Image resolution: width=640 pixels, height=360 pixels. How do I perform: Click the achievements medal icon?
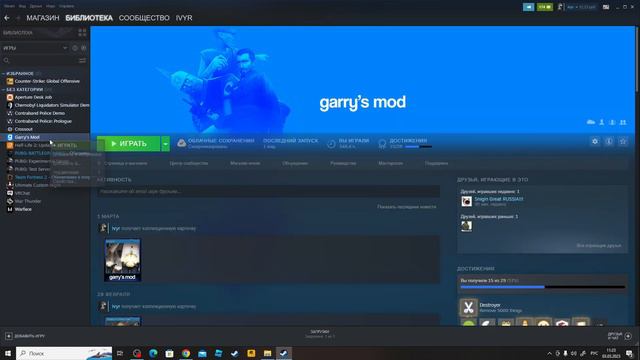[382, 144]
